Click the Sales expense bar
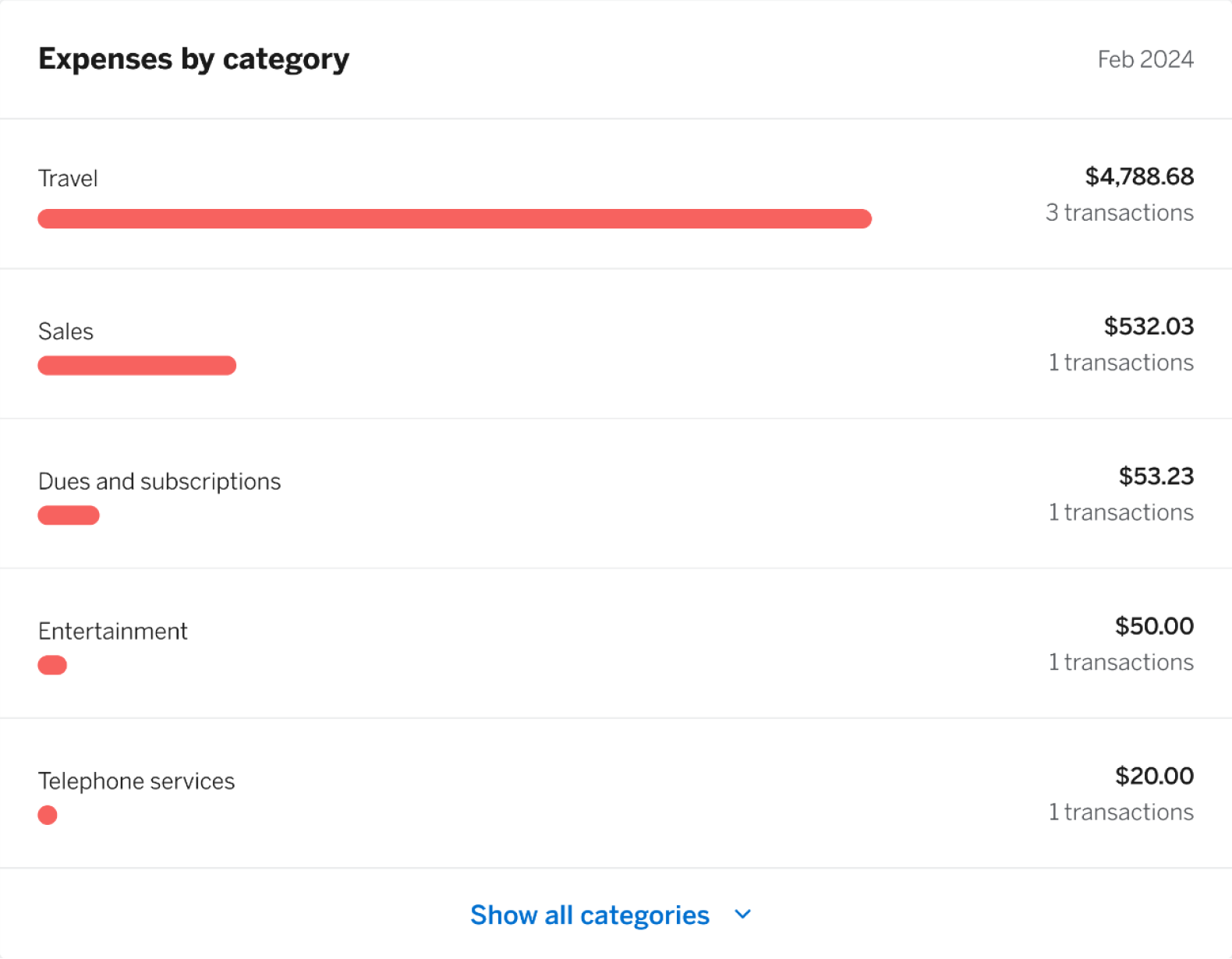1232x959 pixels. [137, 365]
